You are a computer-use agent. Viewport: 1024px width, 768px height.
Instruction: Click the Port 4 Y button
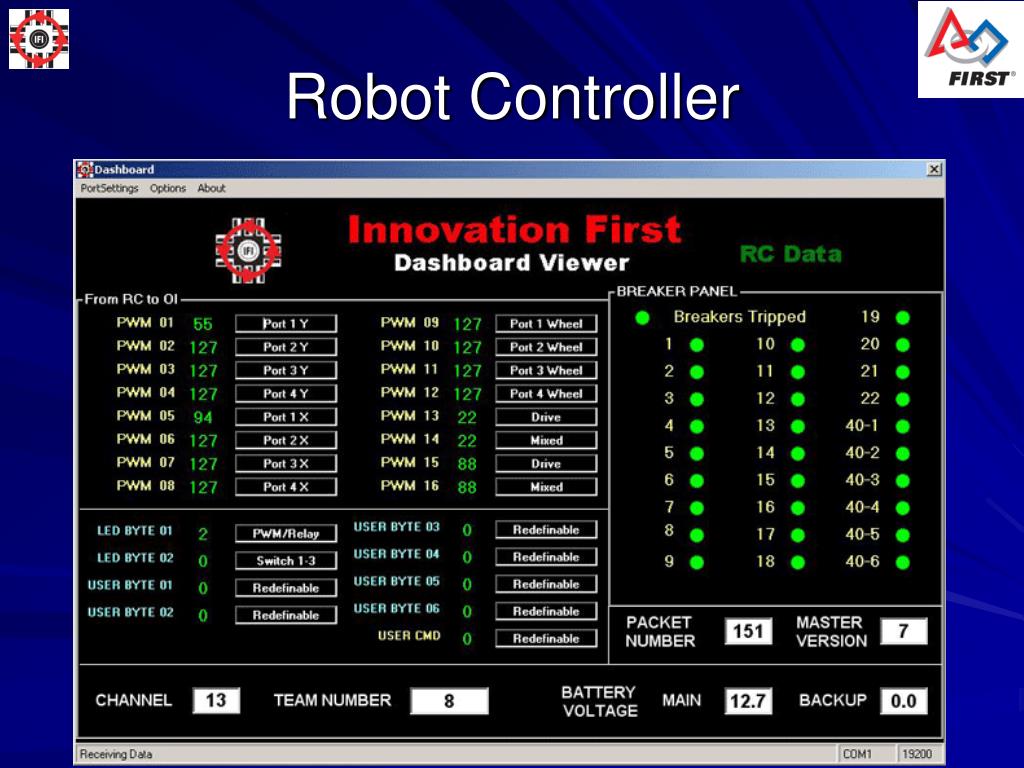tap(286, 393)
